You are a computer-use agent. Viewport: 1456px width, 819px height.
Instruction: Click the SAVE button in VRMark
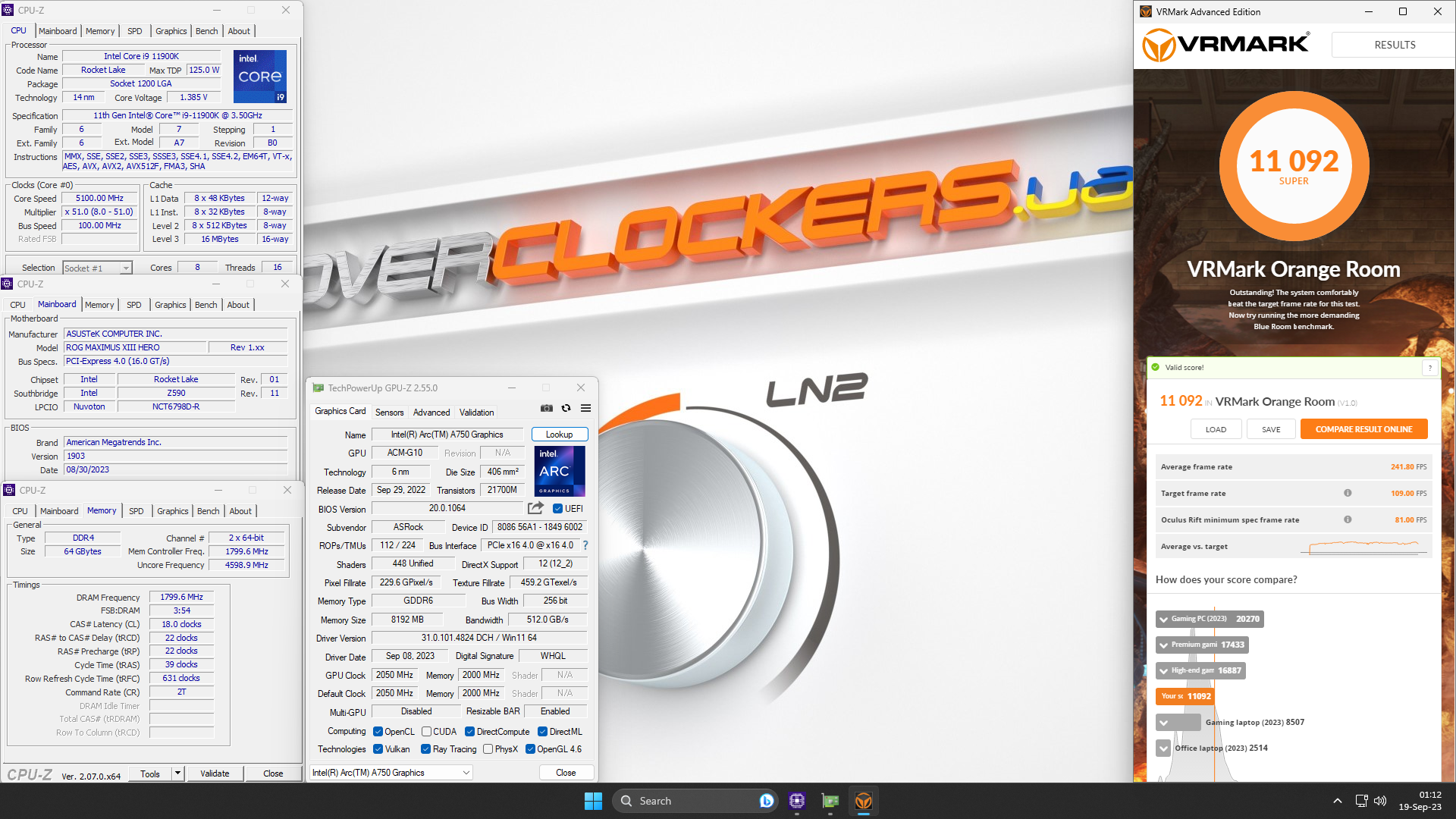(1271, 429)
